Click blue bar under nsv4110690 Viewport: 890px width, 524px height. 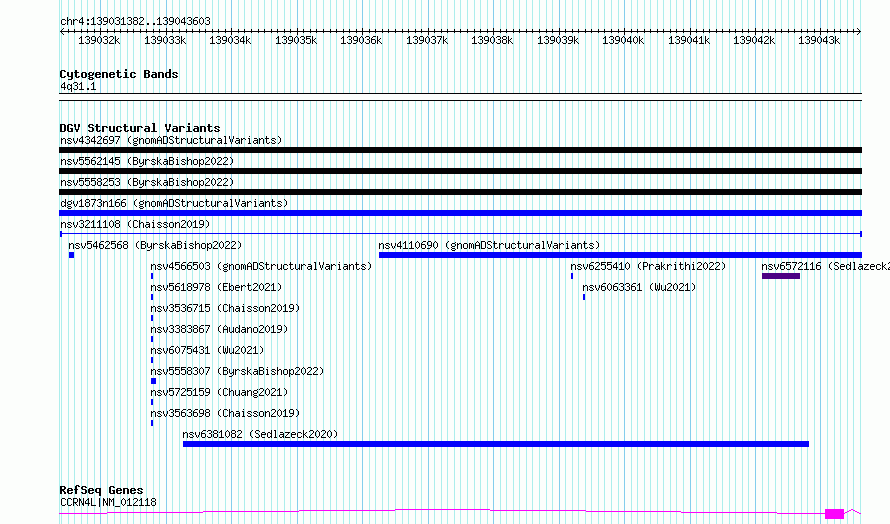click(620, 255)
